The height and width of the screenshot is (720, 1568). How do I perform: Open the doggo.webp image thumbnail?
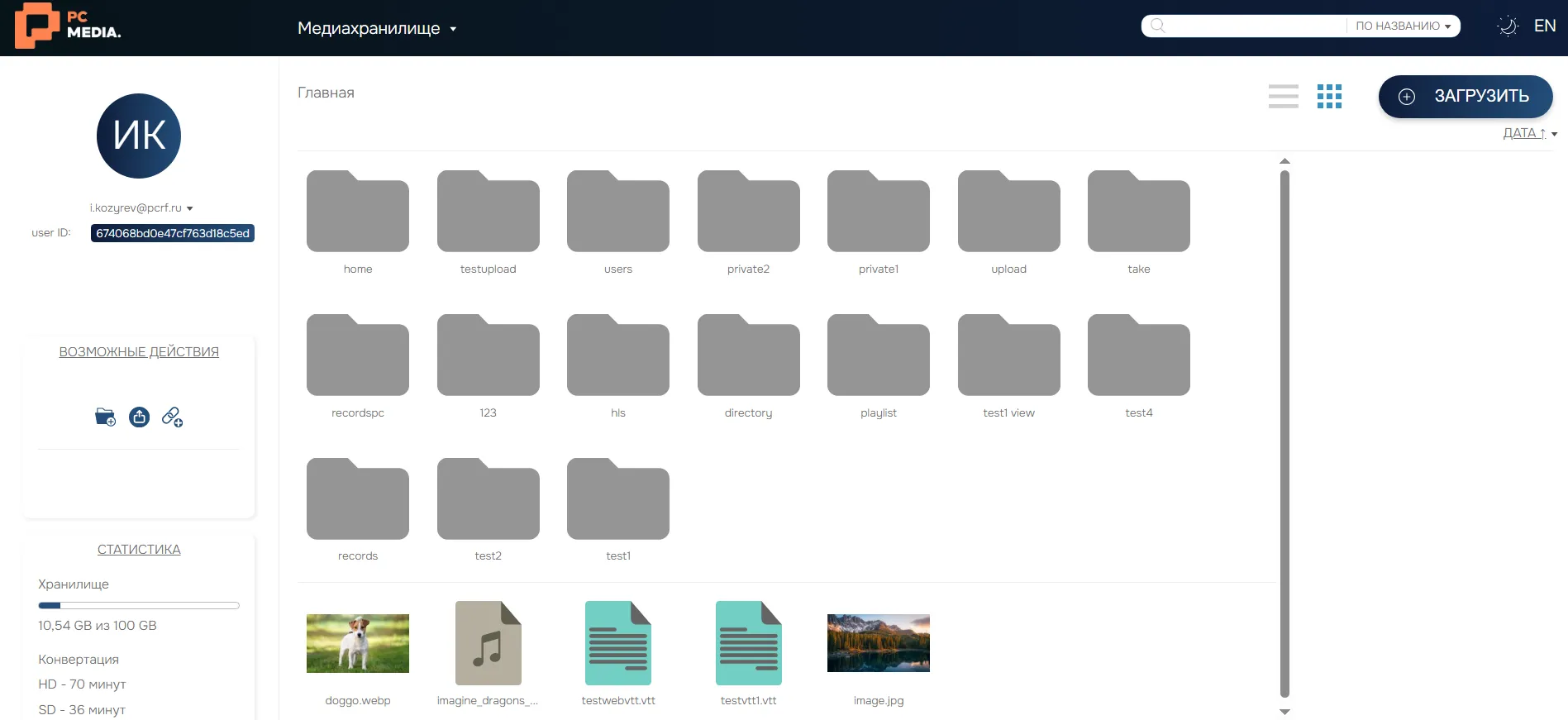358,643
